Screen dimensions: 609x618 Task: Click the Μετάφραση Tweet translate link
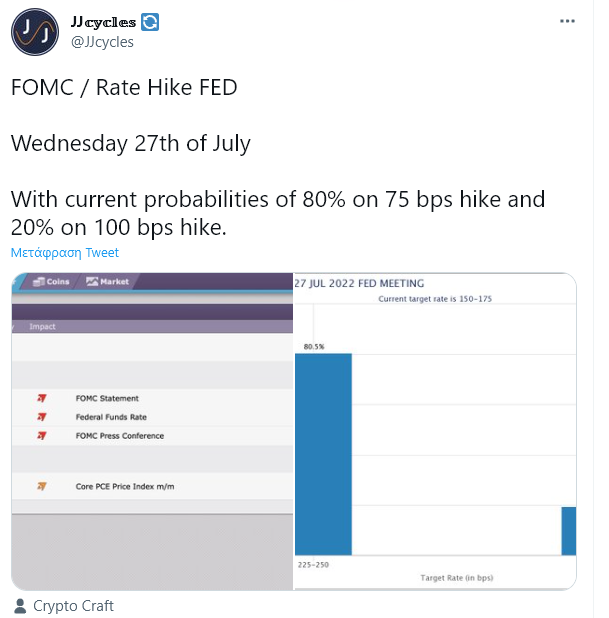point(65,252)
